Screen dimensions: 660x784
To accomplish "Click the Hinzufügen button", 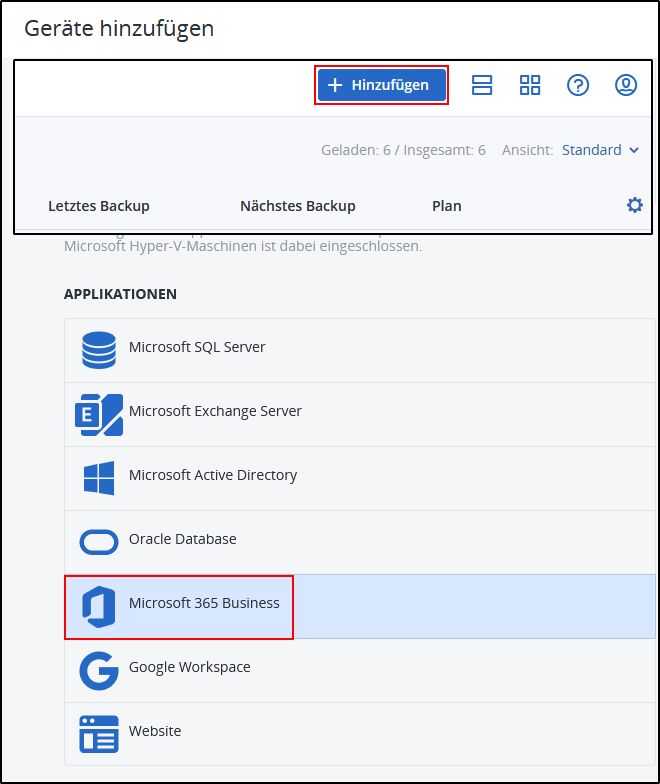I will [382, 85].
